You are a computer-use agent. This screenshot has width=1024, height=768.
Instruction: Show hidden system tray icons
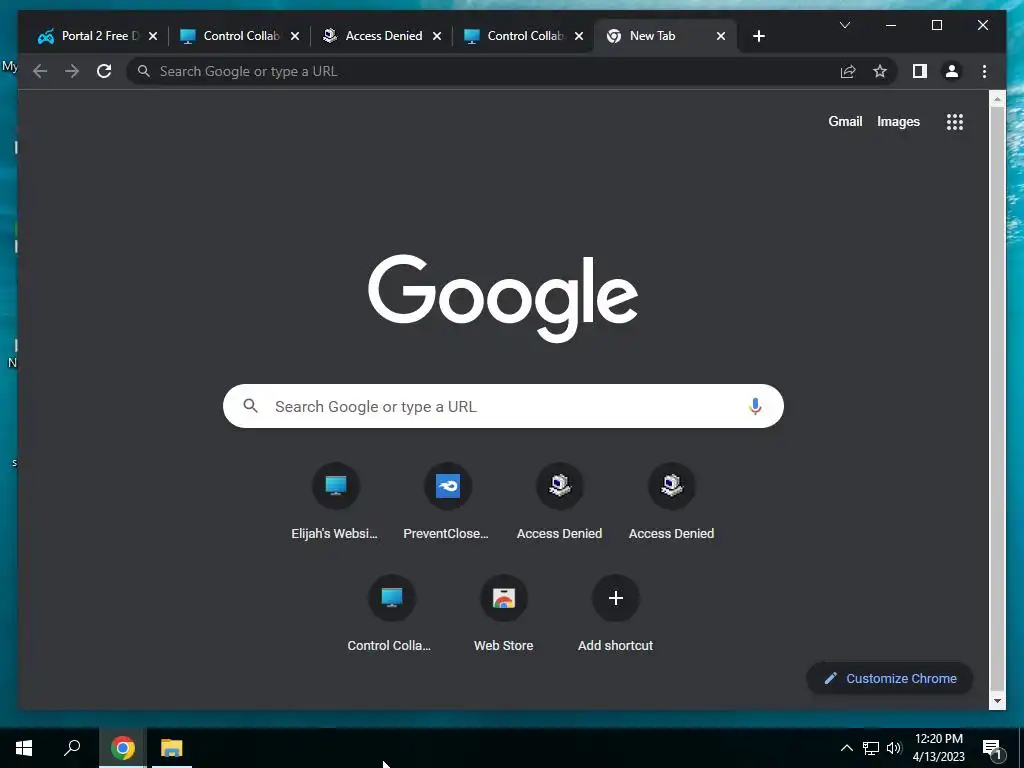point(846,748)
